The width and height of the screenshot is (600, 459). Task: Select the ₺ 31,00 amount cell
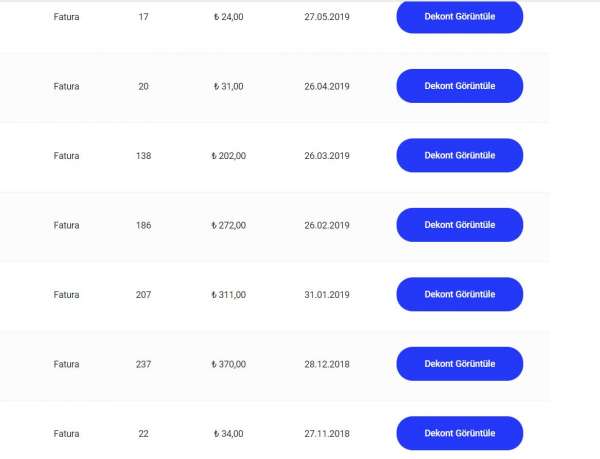coord(228,86)
